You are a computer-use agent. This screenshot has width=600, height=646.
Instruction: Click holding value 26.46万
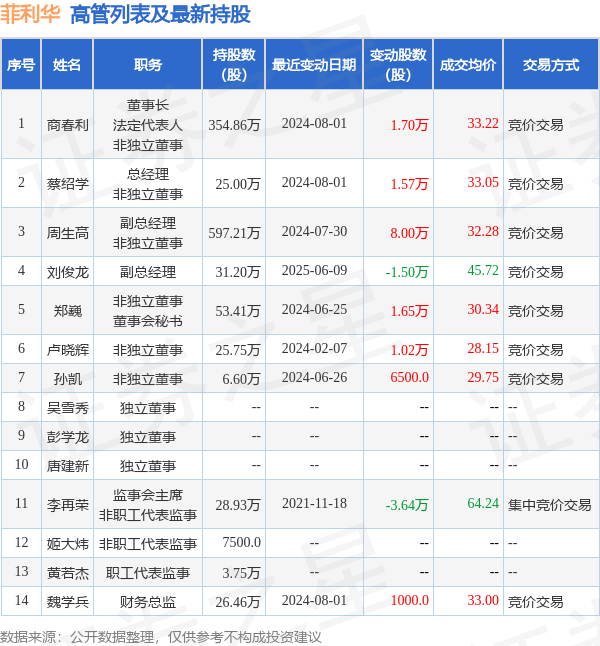point(238,602)
